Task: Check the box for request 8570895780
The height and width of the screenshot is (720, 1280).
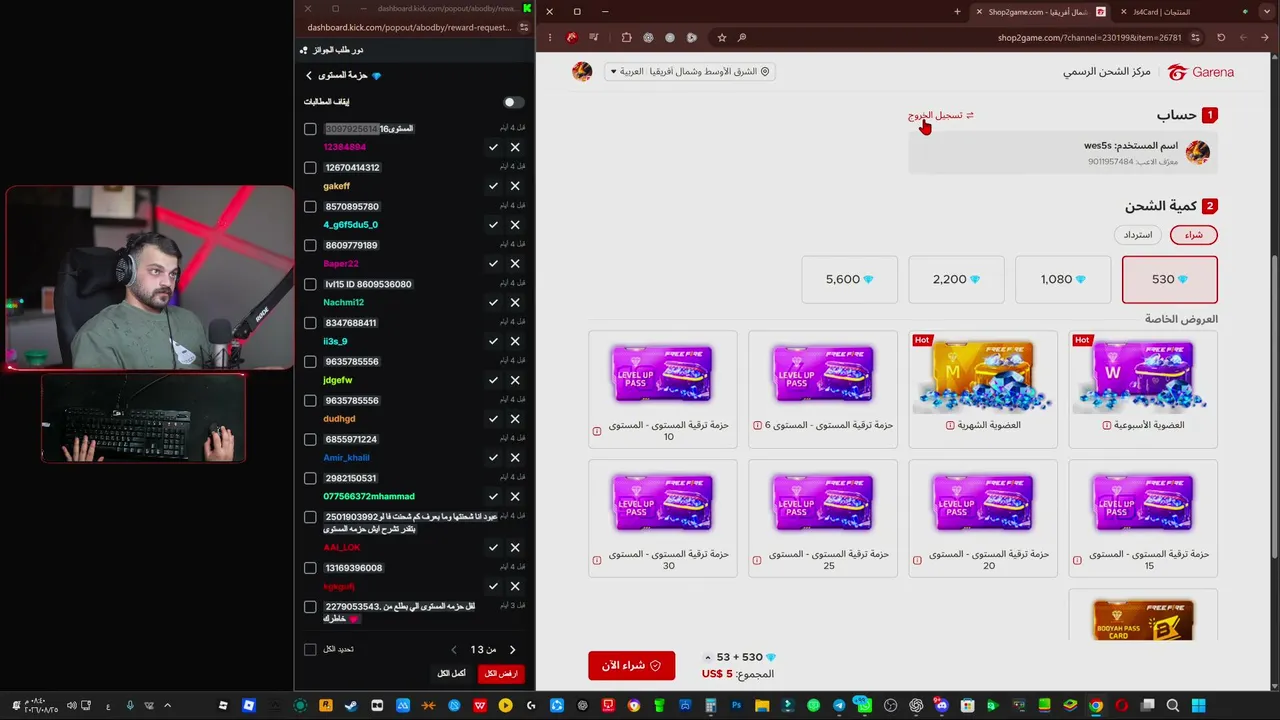Action: [310, 207]
